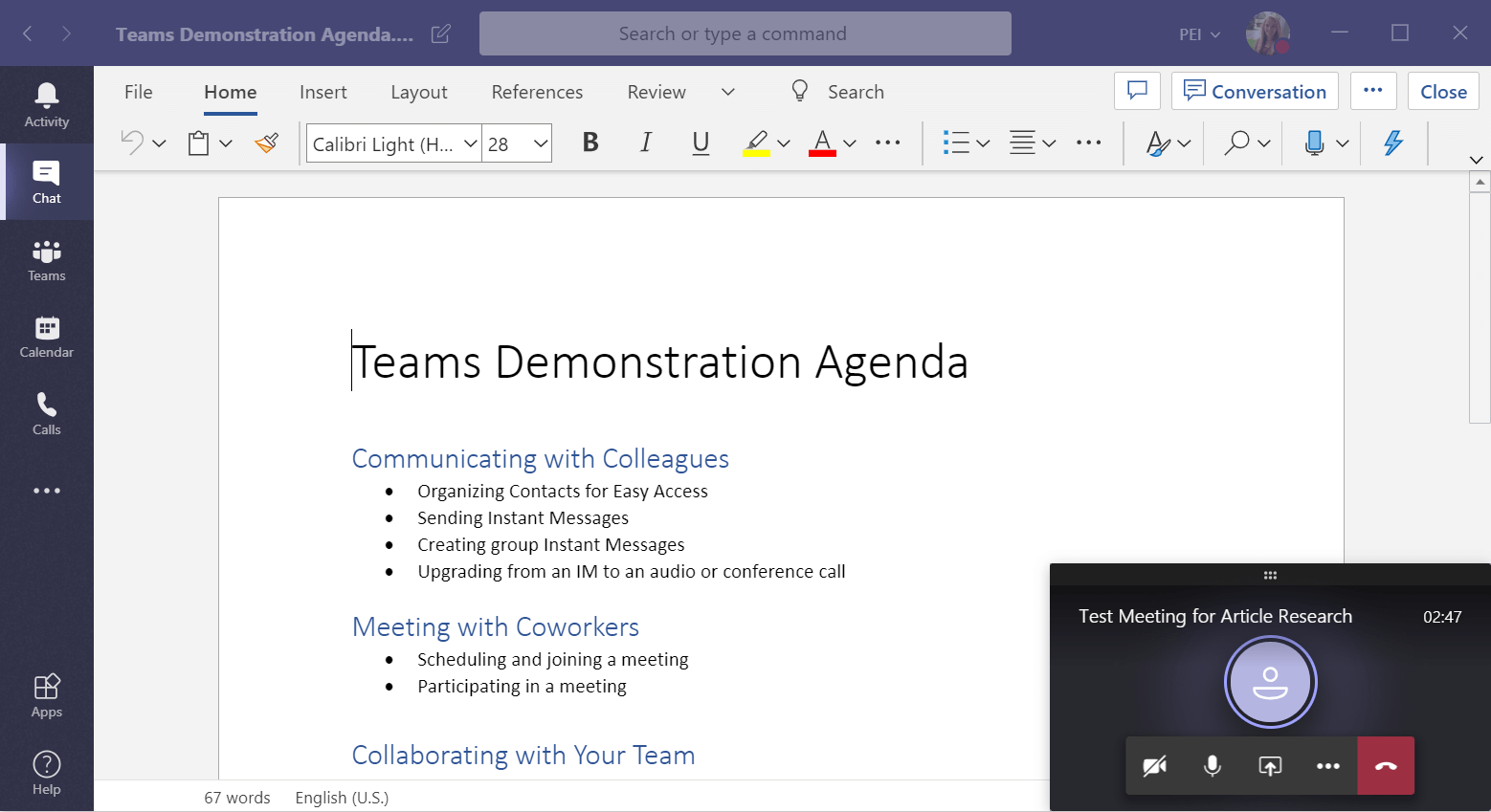Open the Dictate microphone tool
Image resolution: width=1491 pixels, height=812 pixels.
1314,142
